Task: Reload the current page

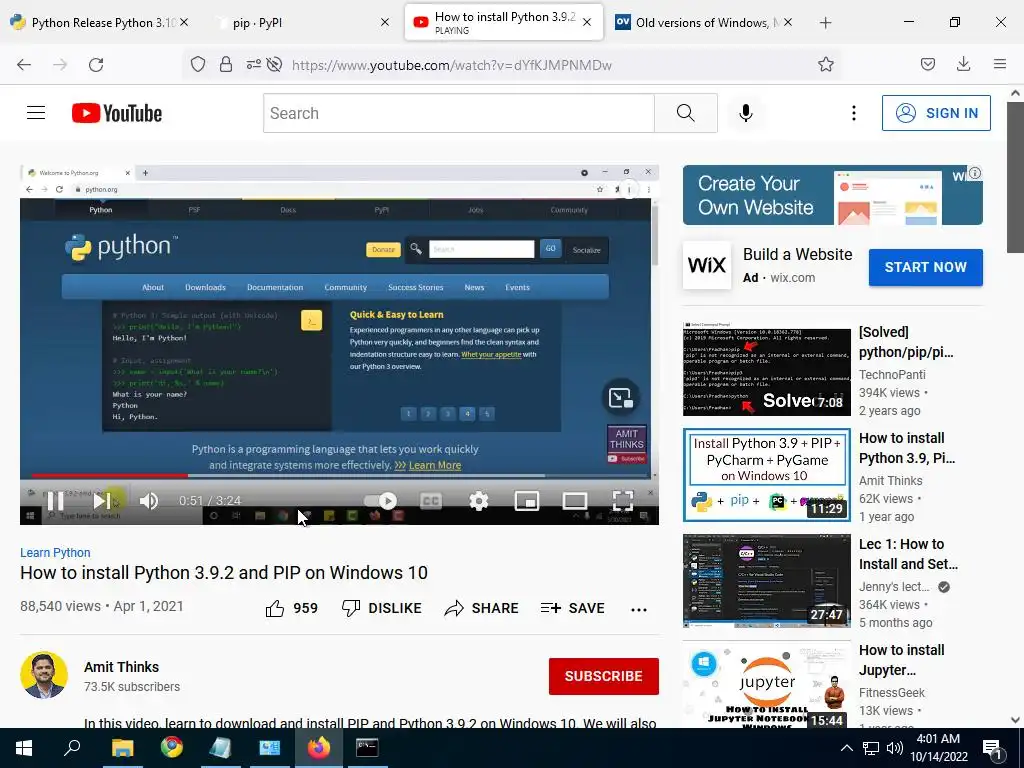Action: click(x=96, y=64)
